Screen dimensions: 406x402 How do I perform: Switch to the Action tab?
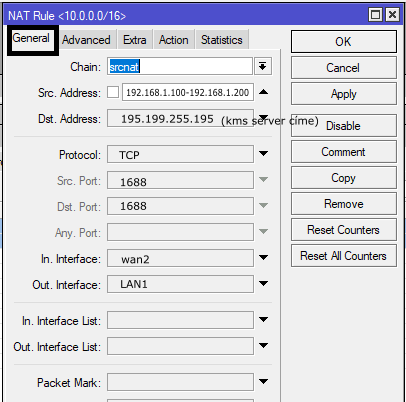(174, 40)
